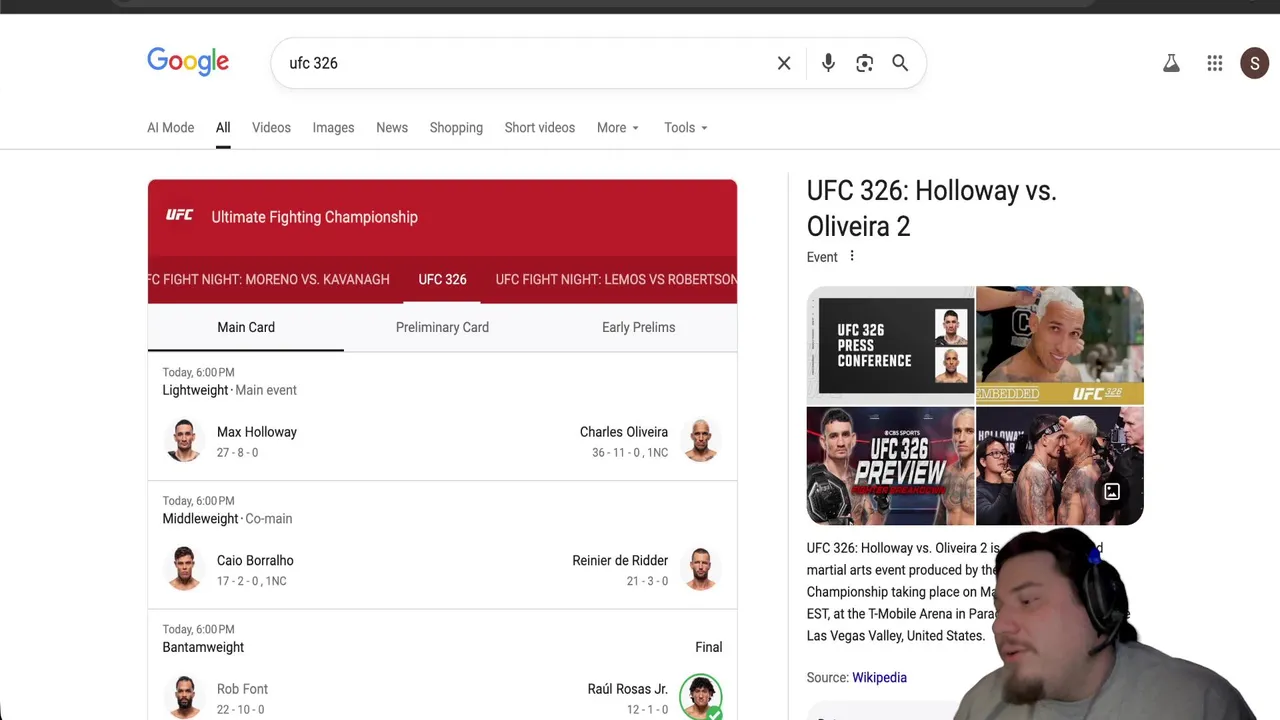The height and width of the screenshot is (720, 1280).
Task: Click the Rob Font name
Action: [242, 689]
